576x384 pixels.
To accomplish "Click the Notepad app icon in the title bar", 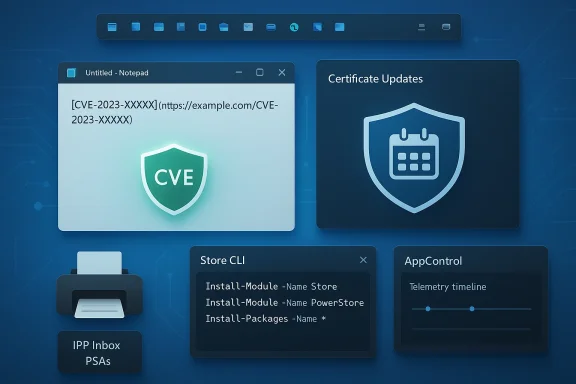I will tap(71, 73).
